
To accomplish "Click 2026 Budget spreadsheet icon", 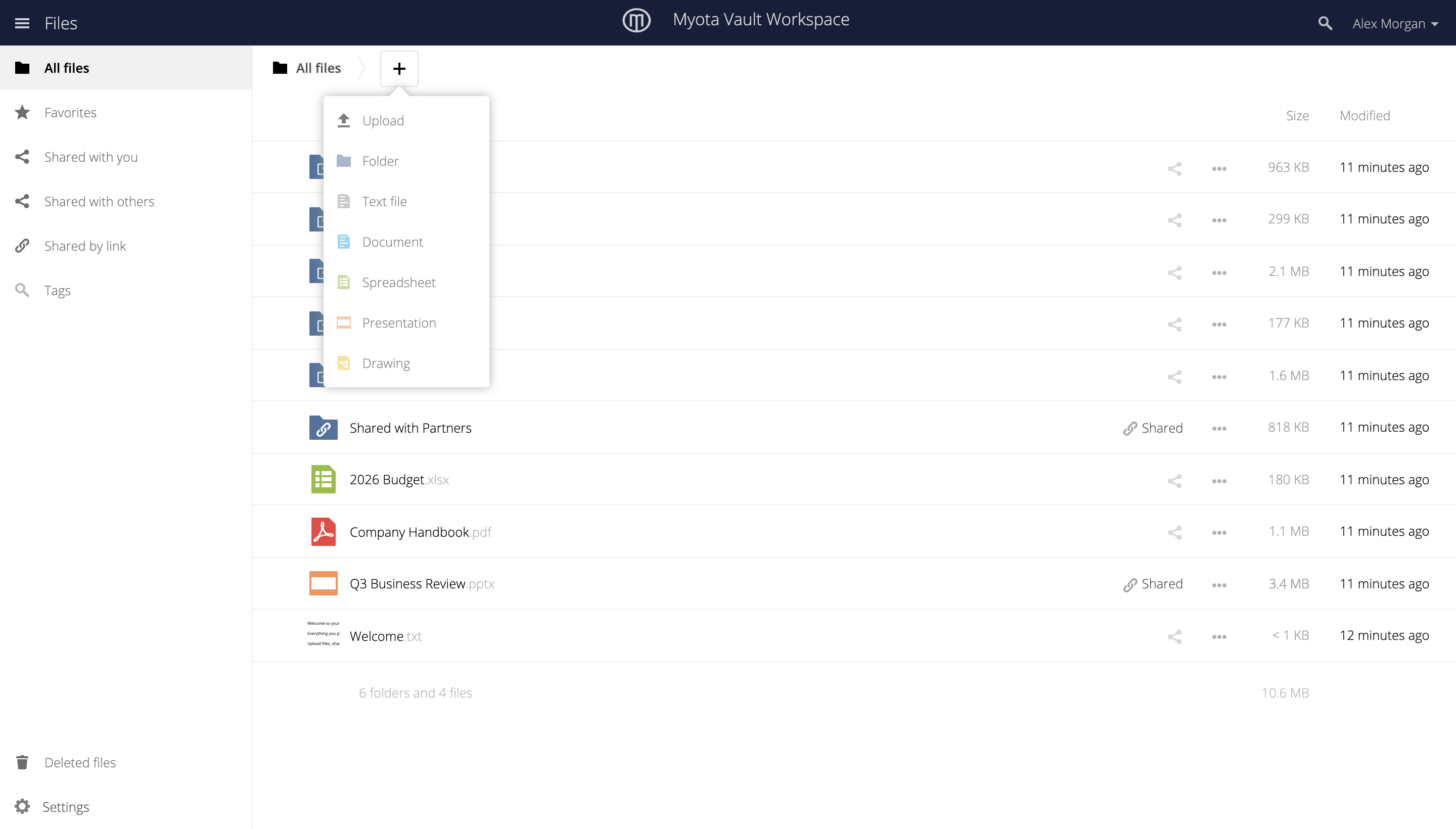I will tap(323, 479).
